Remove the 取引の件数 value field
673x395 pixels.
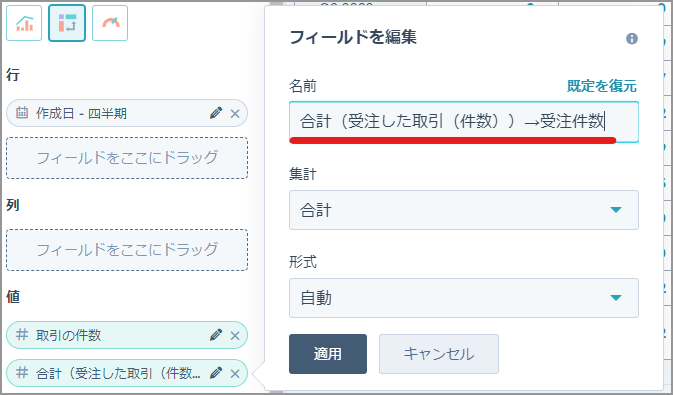[235, 335]
